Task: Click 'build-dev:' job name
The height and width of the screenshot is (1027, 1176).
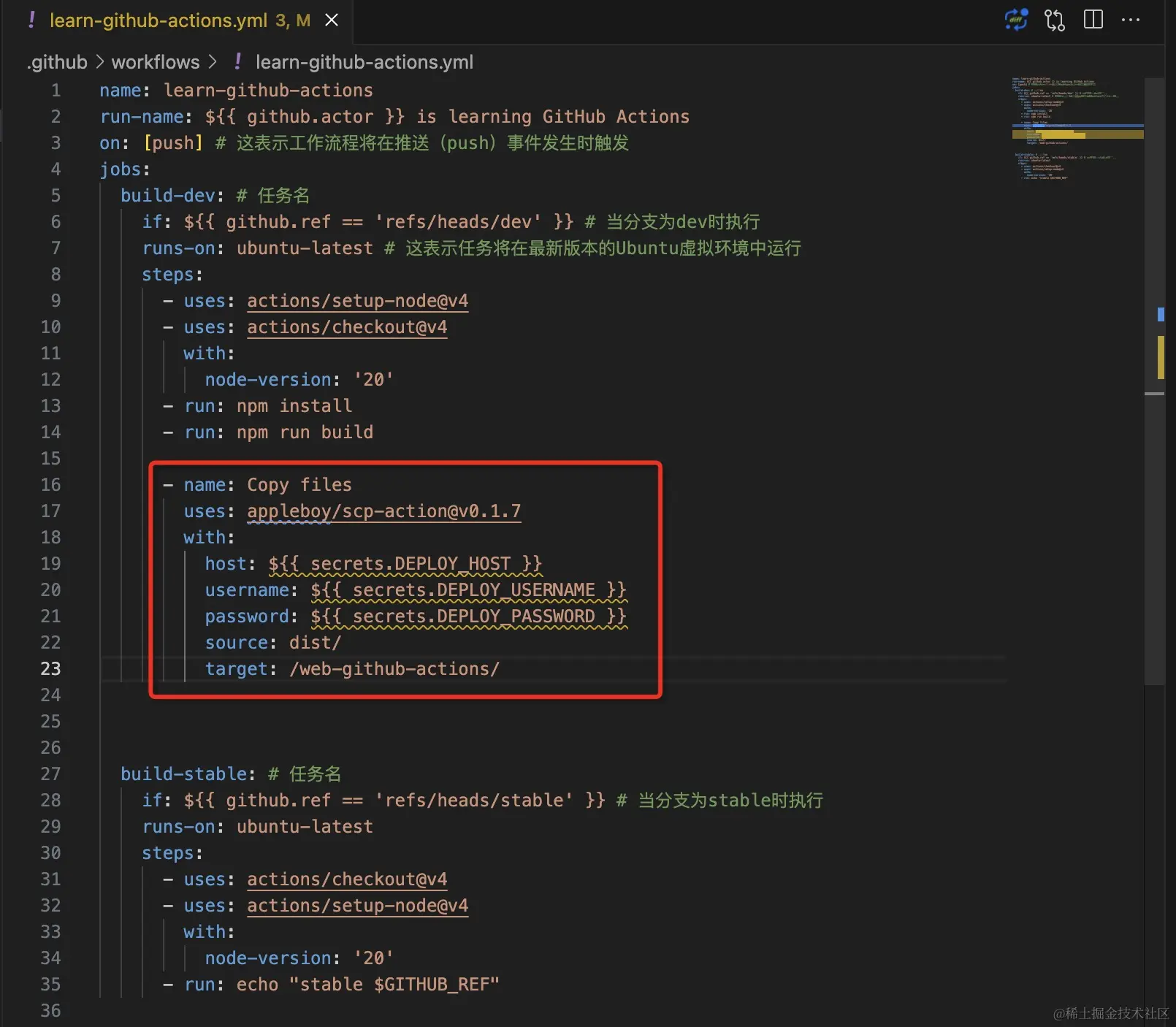Action: (x=172, y=196)
